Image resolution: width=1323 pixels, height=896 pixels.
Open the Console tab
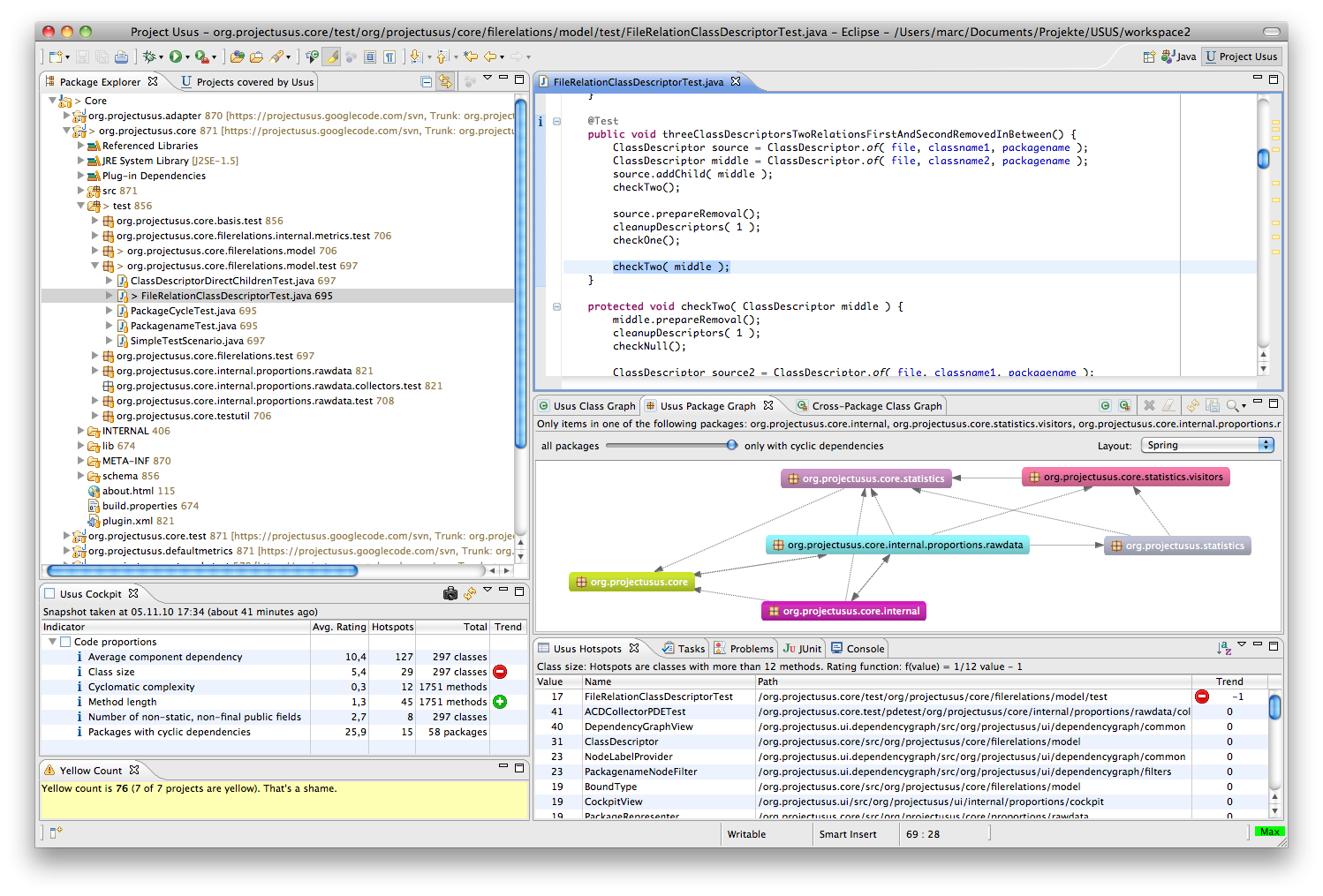[x=858, y=649]
